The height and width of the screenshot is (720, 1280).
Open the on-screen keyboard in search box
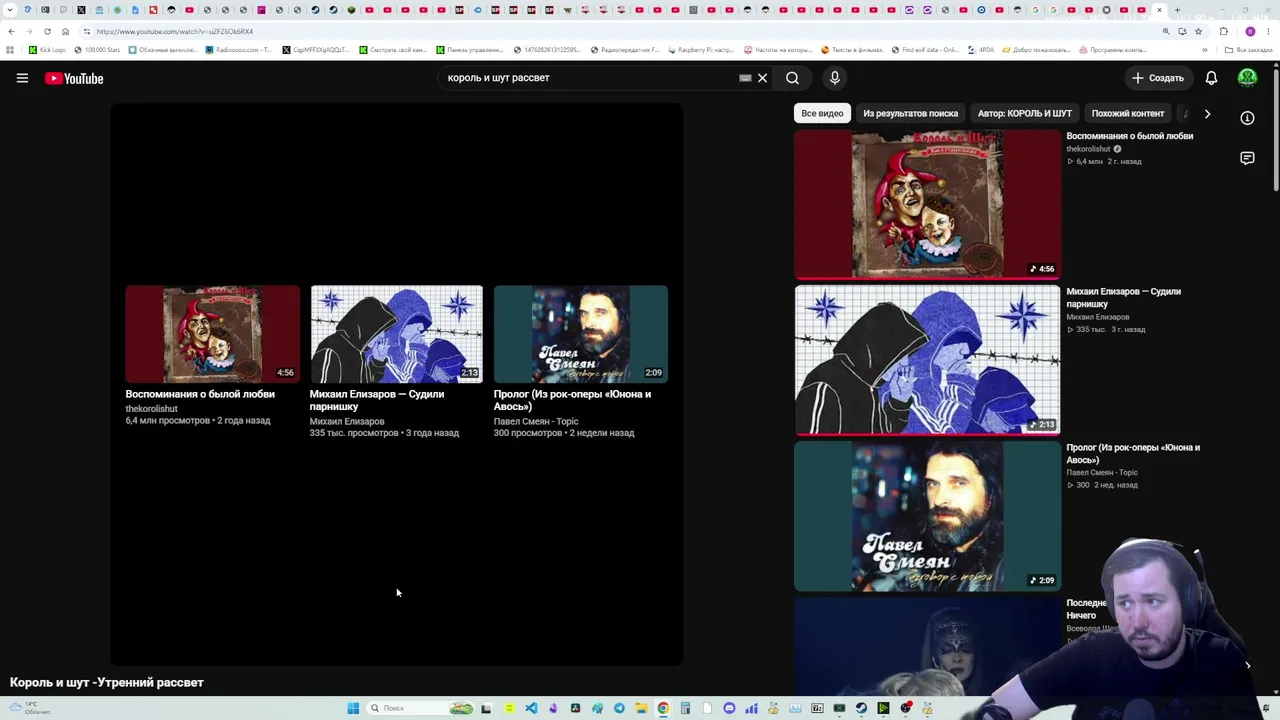click(745, 78)
